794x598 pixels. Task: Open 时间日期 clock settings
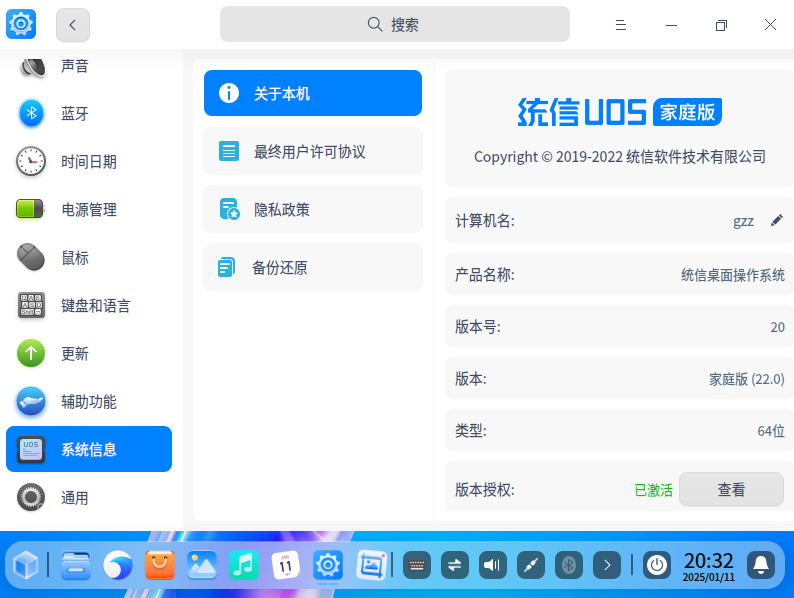point(89,162)
